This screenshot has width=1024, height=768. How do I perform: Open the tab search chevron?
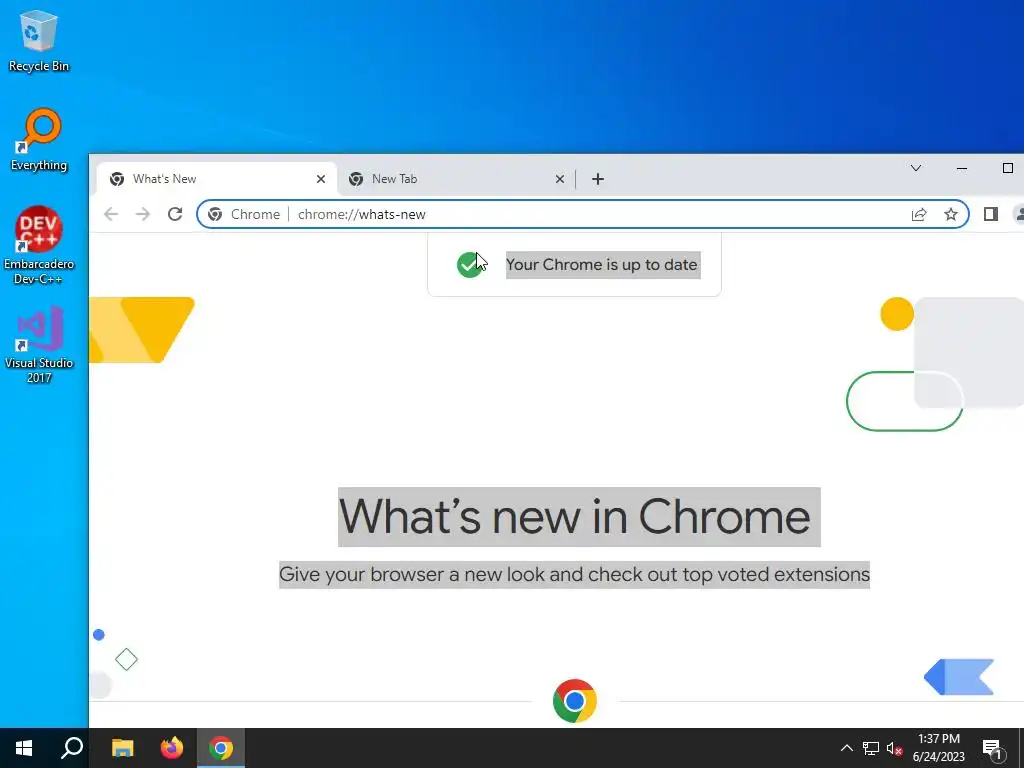[916, 168]
